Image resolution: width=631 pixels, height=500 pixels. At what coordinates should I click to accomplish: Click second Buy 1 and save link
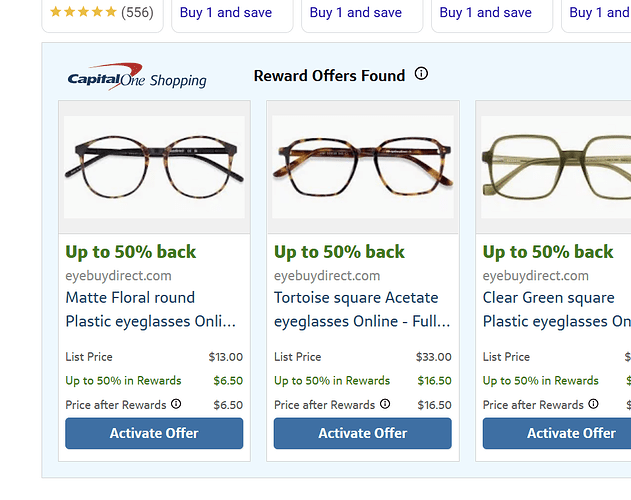pos(356,13)
